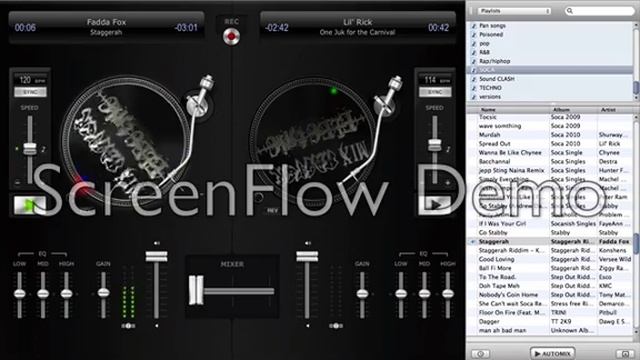The image size is (640, 360).
Task: Click the right turntable tonearm
Action: coord(378,130)
